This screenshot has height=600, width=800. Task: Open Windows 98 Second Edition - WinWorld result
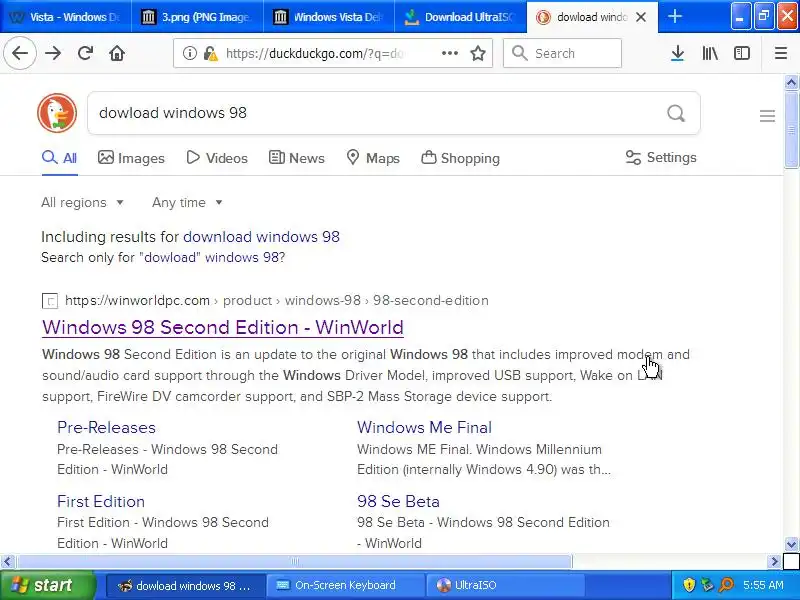click(223, 327)
